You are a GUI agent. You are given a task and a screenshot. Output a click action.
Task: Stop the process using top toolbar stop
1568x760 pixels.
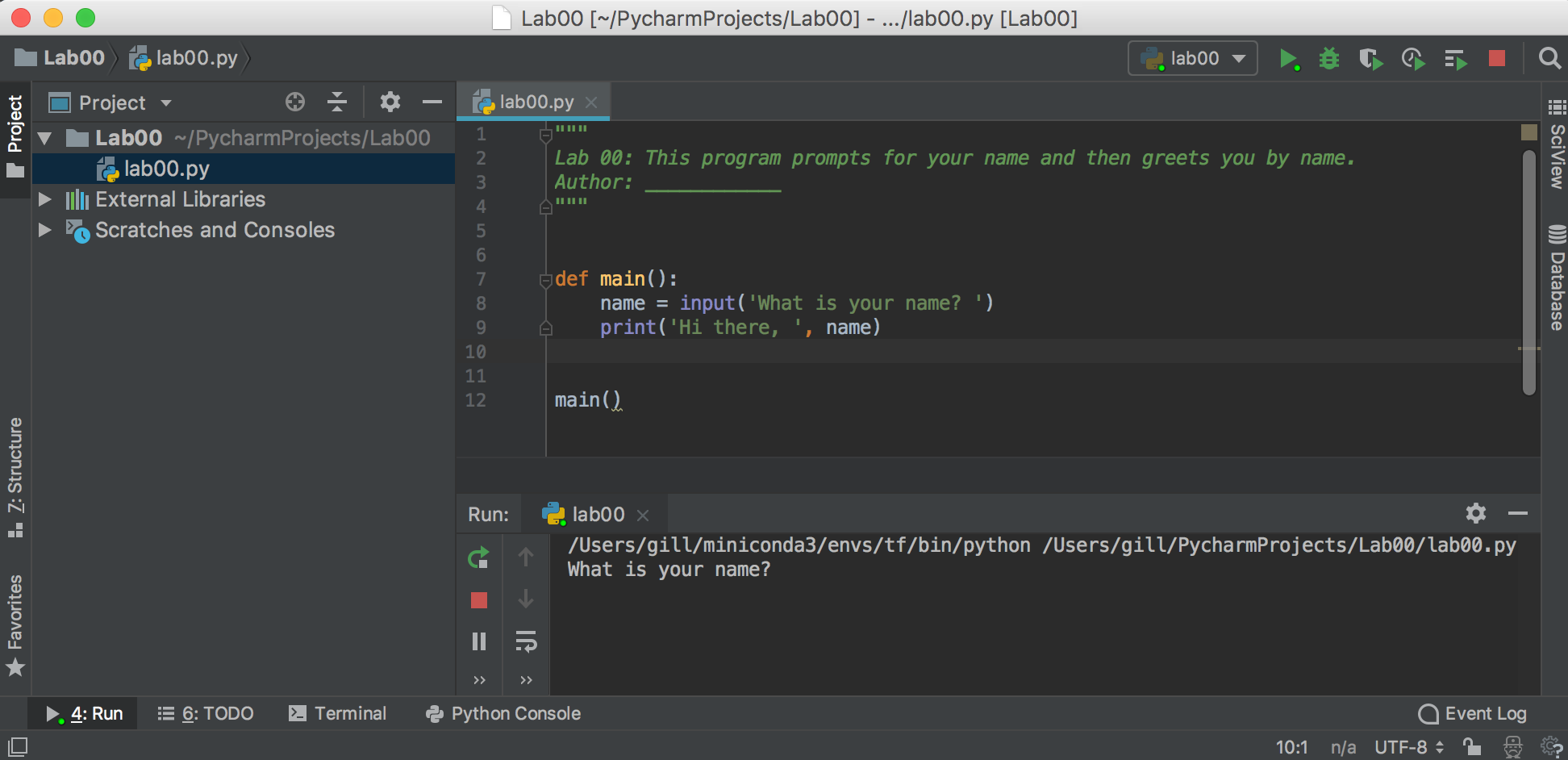point(1497,58)
